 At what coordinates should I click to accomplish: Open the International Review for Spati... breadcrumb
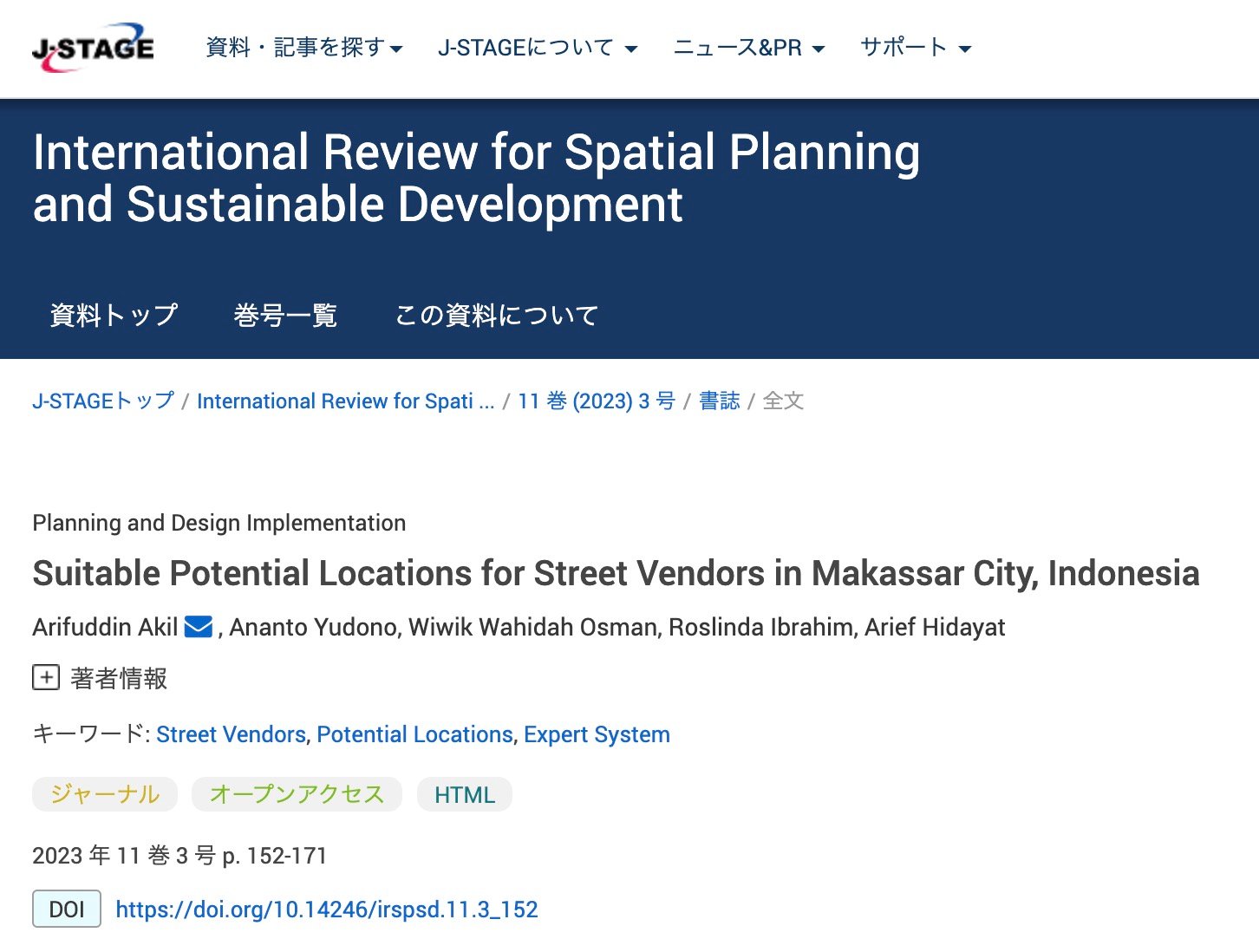(x=345, y=401)
